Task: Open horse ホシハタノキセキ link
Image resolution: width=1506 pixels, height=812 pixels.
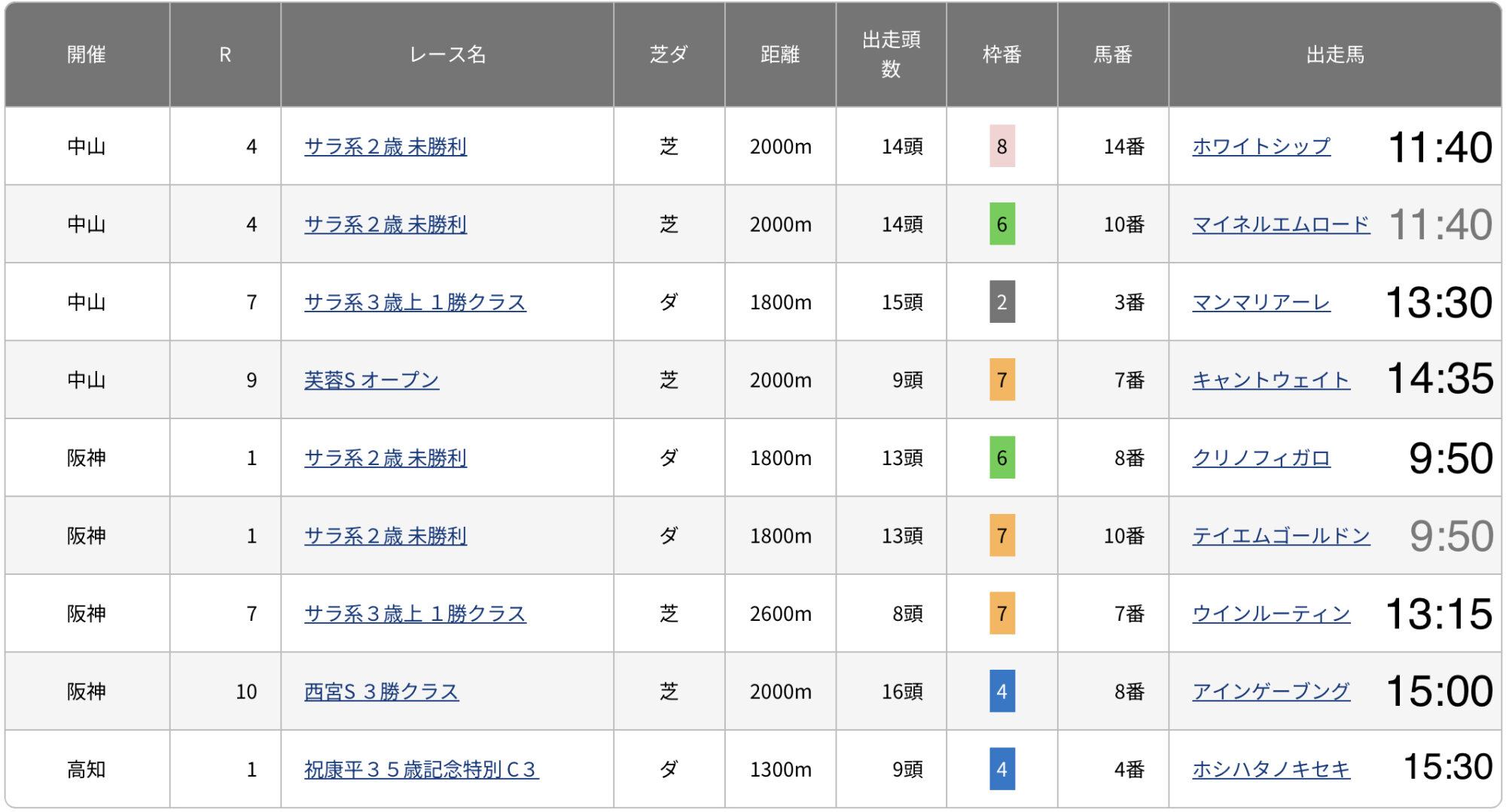Action: coord(1271,770)
